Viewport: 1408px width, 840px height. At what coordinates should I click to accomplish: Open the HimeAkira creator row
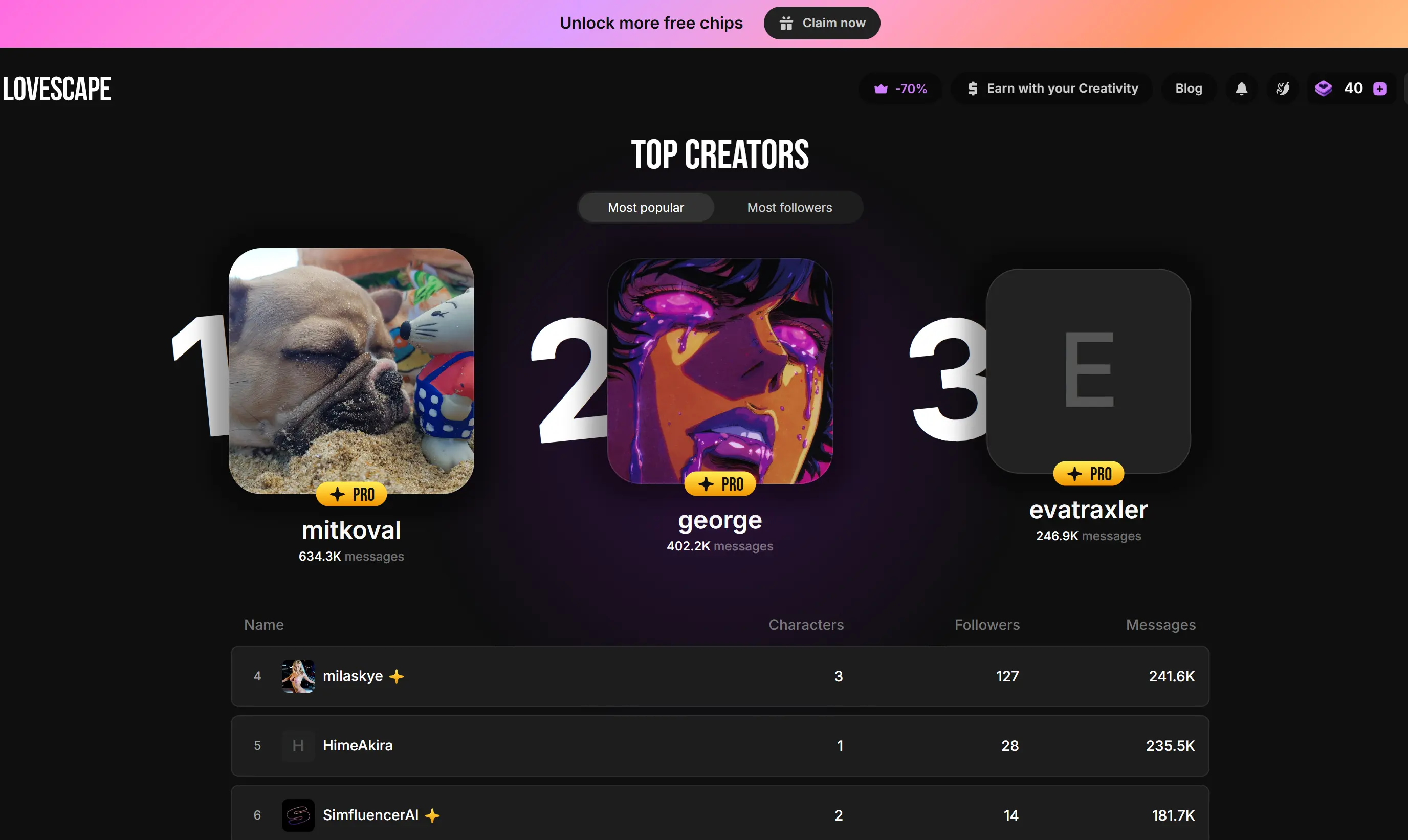720,746
